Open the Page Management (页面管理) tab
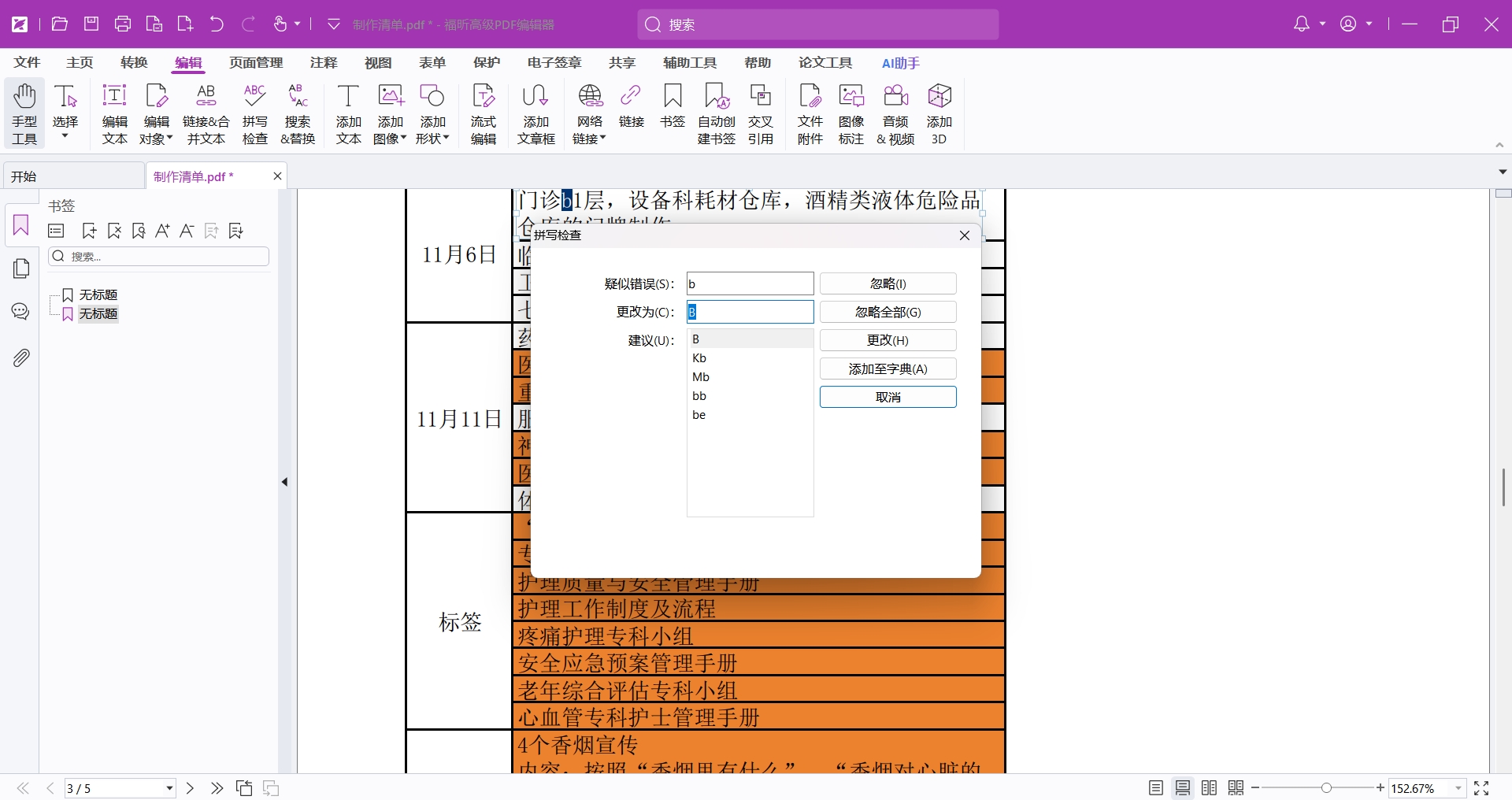Screen dimensions: 1512x800 point(256,63)
